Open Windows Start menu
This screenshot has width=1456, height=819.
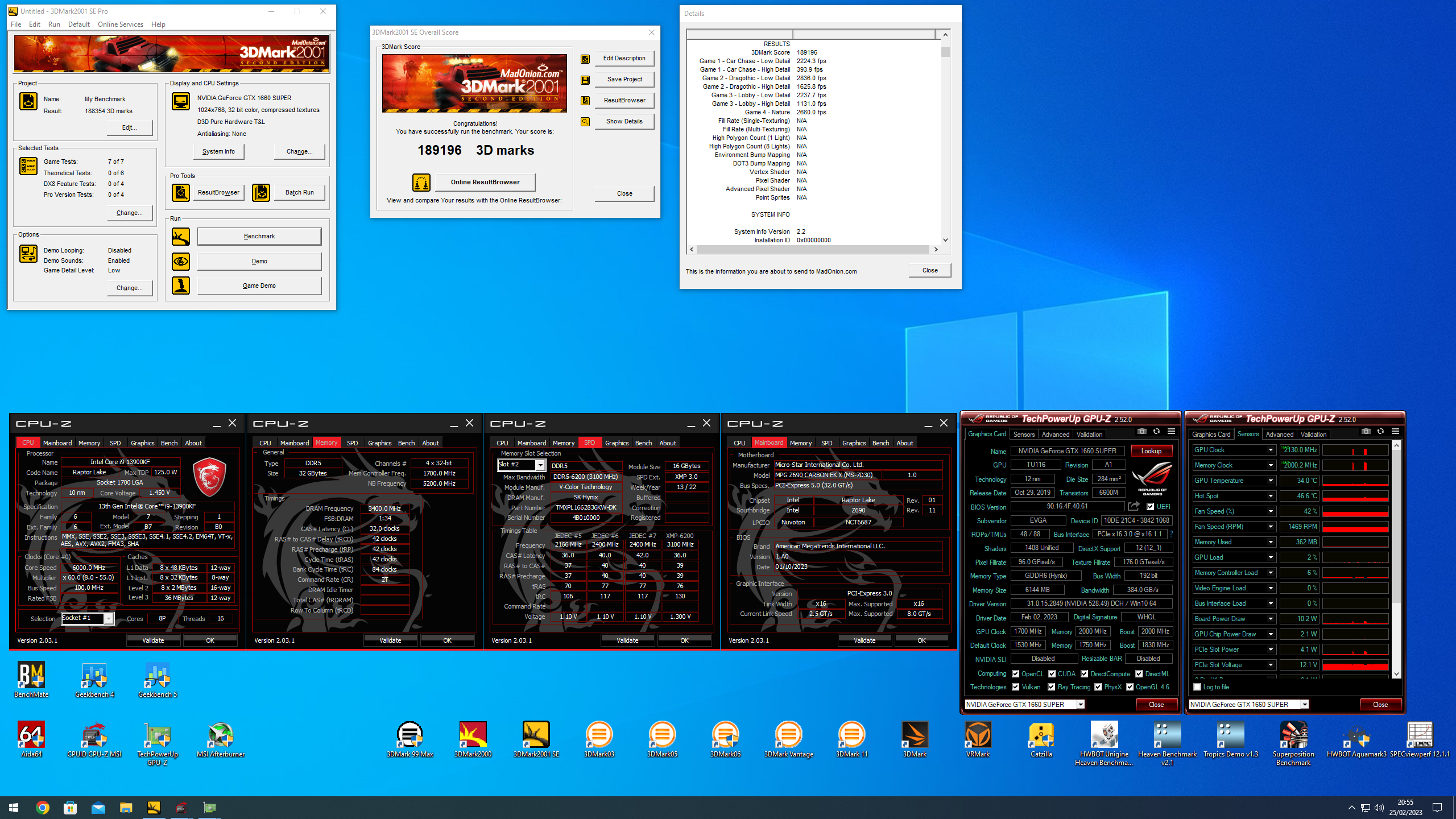pos(14,808)
